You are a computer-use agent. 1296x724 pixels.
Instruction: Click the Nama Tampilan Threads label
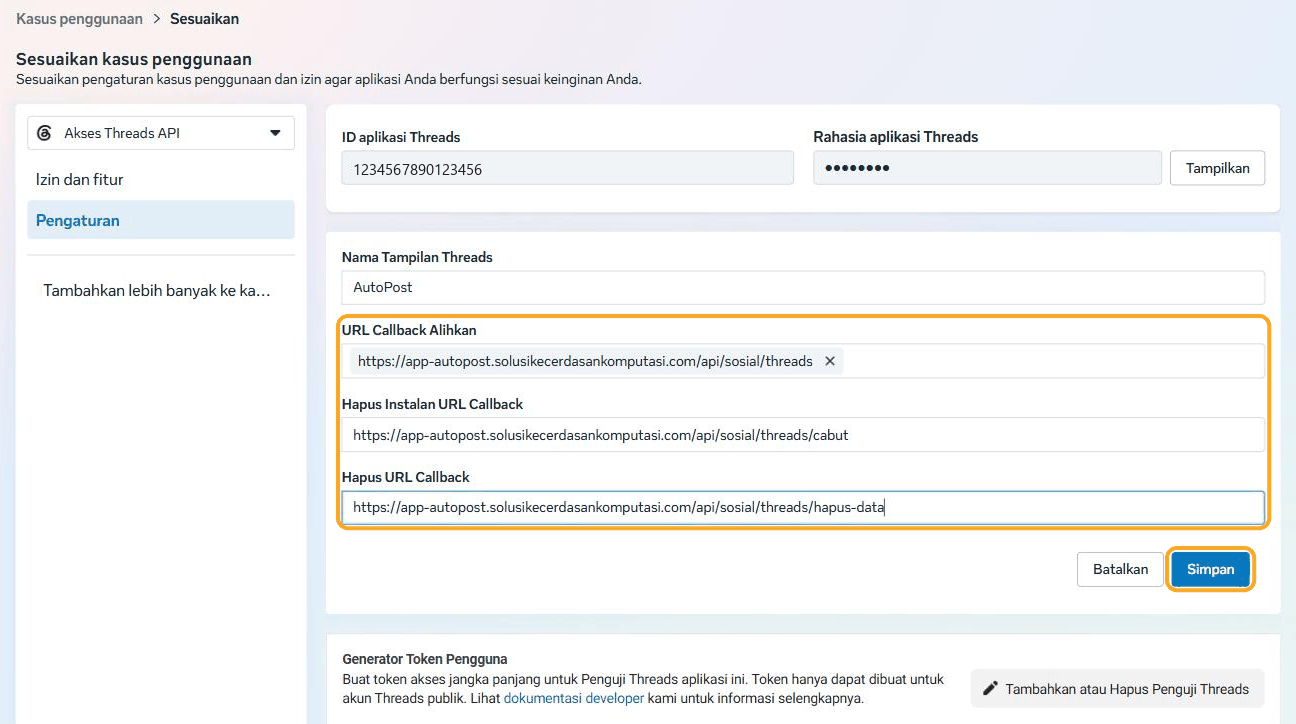417,257
